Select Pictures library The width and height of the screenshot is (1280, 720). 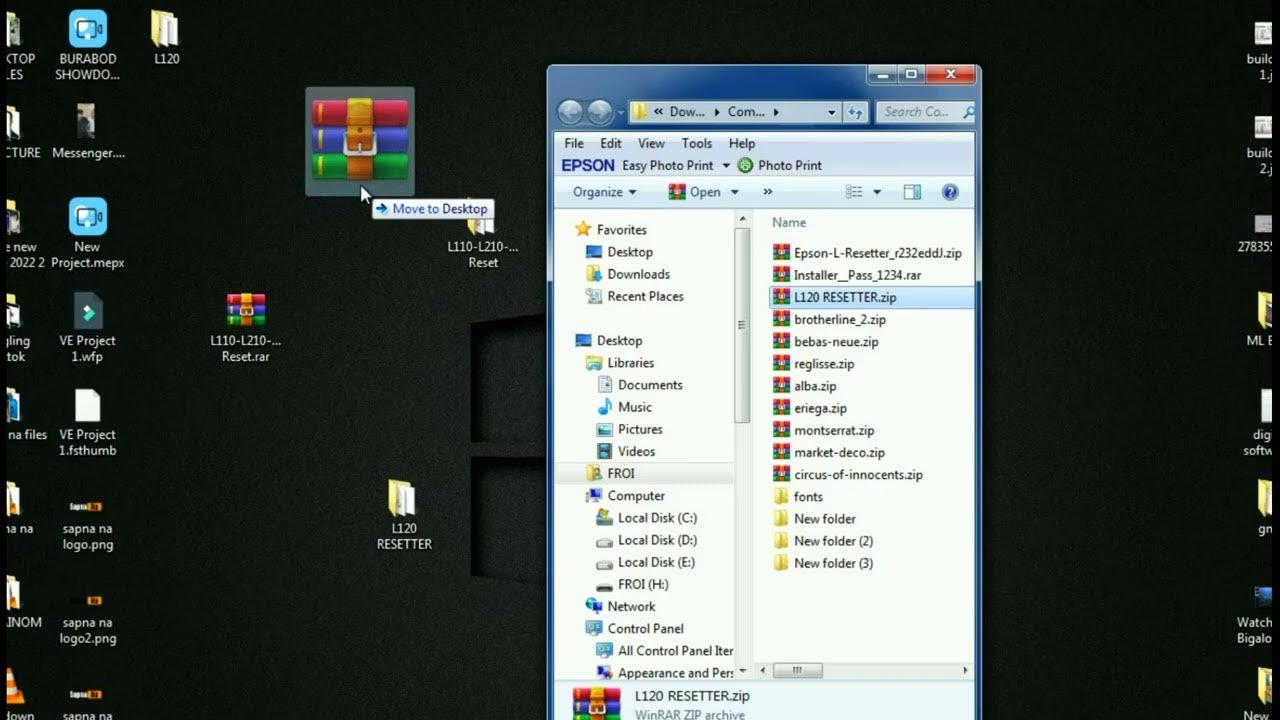(x=640, y=429)
